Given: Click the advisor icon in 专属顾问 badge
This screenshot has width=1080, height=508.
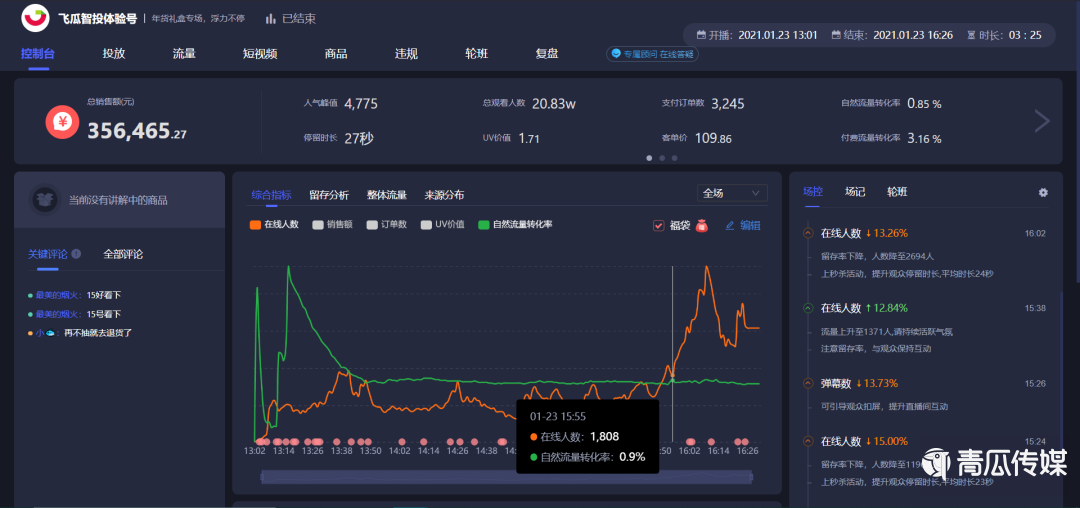Looking at the screenshot, I should pos(616,53).
